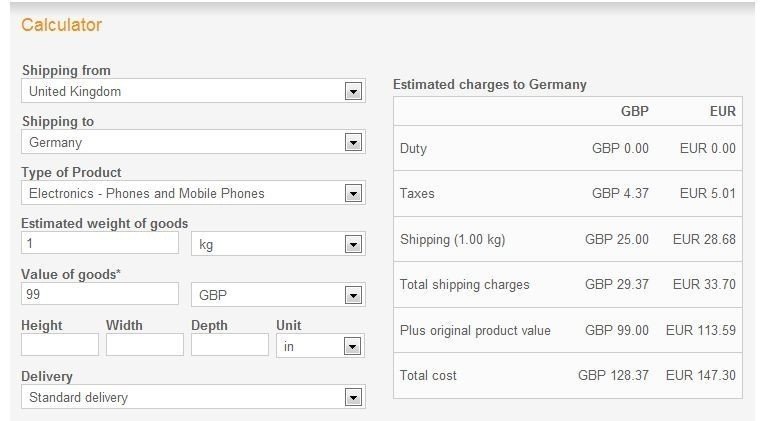Image resolution: width=768 pixels, height=421 pixels.
Task: Open the kg weight unit dropdown arrow
Action: [353, 244]
